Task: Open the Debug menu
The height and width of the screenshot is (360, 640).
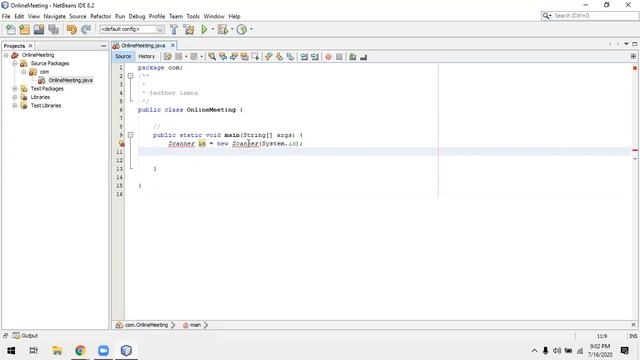Action: [x=137, y=16]
